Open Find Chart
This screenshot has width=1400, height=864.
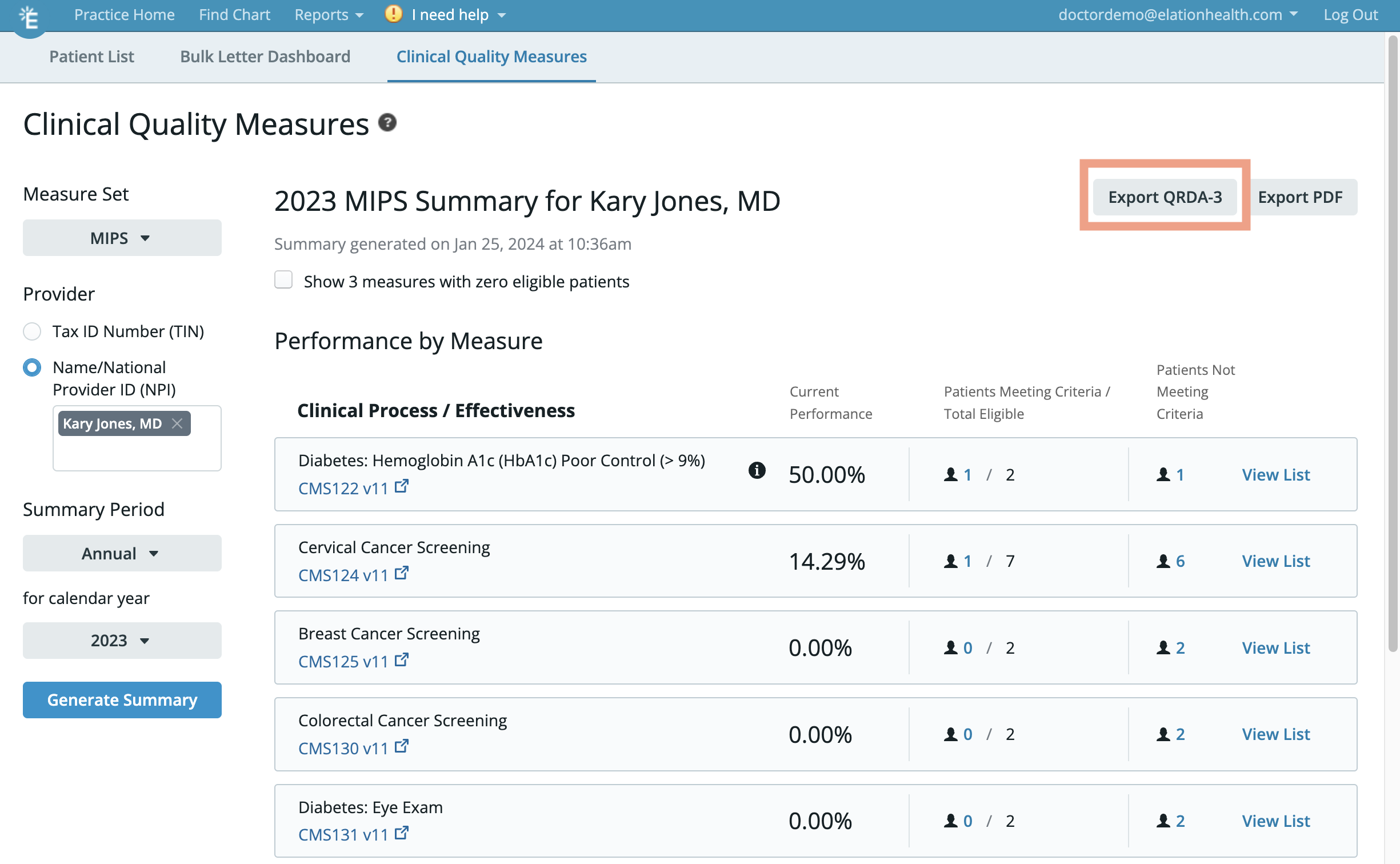click(x=234, y=14)
